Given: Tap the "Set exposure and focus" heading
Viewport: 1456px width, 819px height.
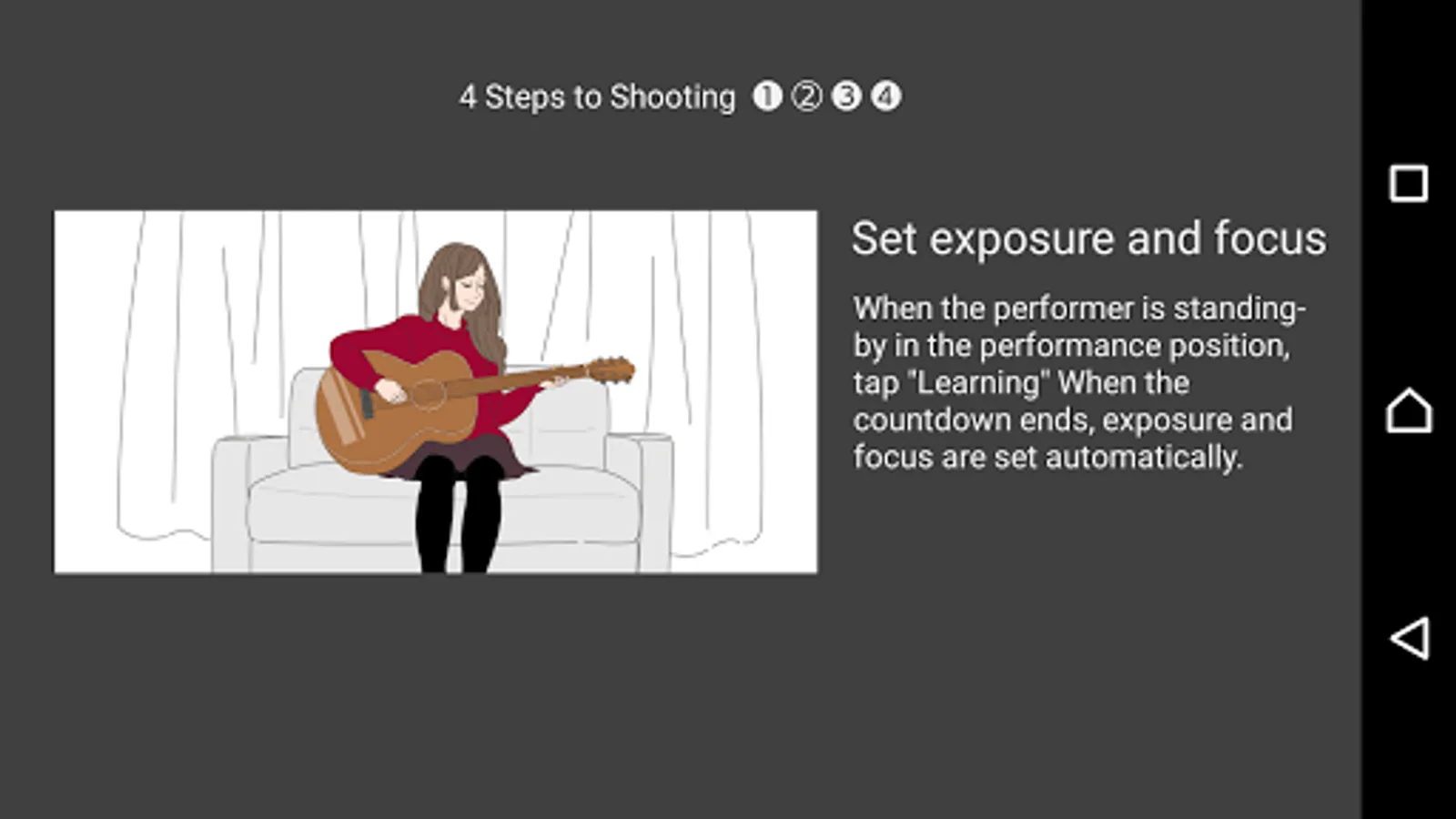Looking at the screenshot, I should 1088,238.
